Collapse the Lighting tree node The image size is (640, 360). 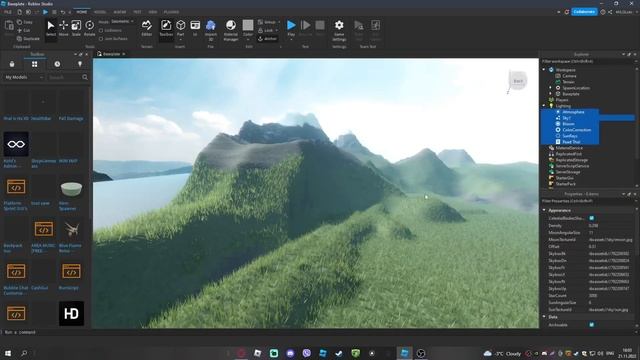544,106
